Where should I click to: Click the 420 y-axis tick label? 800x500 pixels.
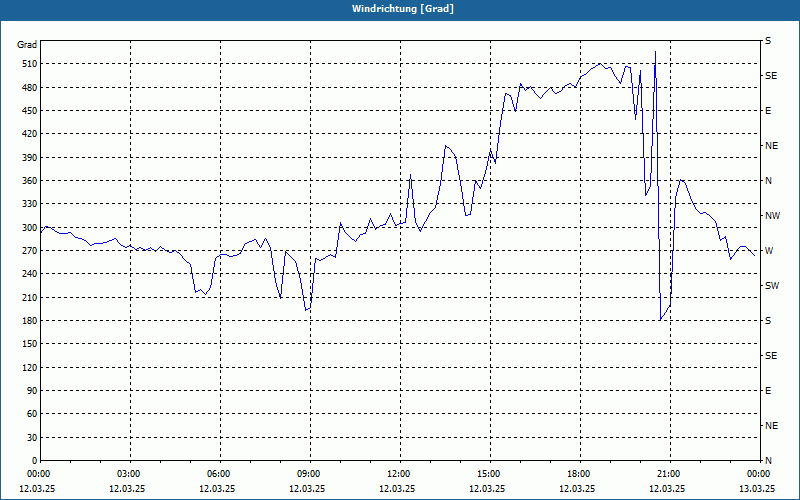pos(31,134)
